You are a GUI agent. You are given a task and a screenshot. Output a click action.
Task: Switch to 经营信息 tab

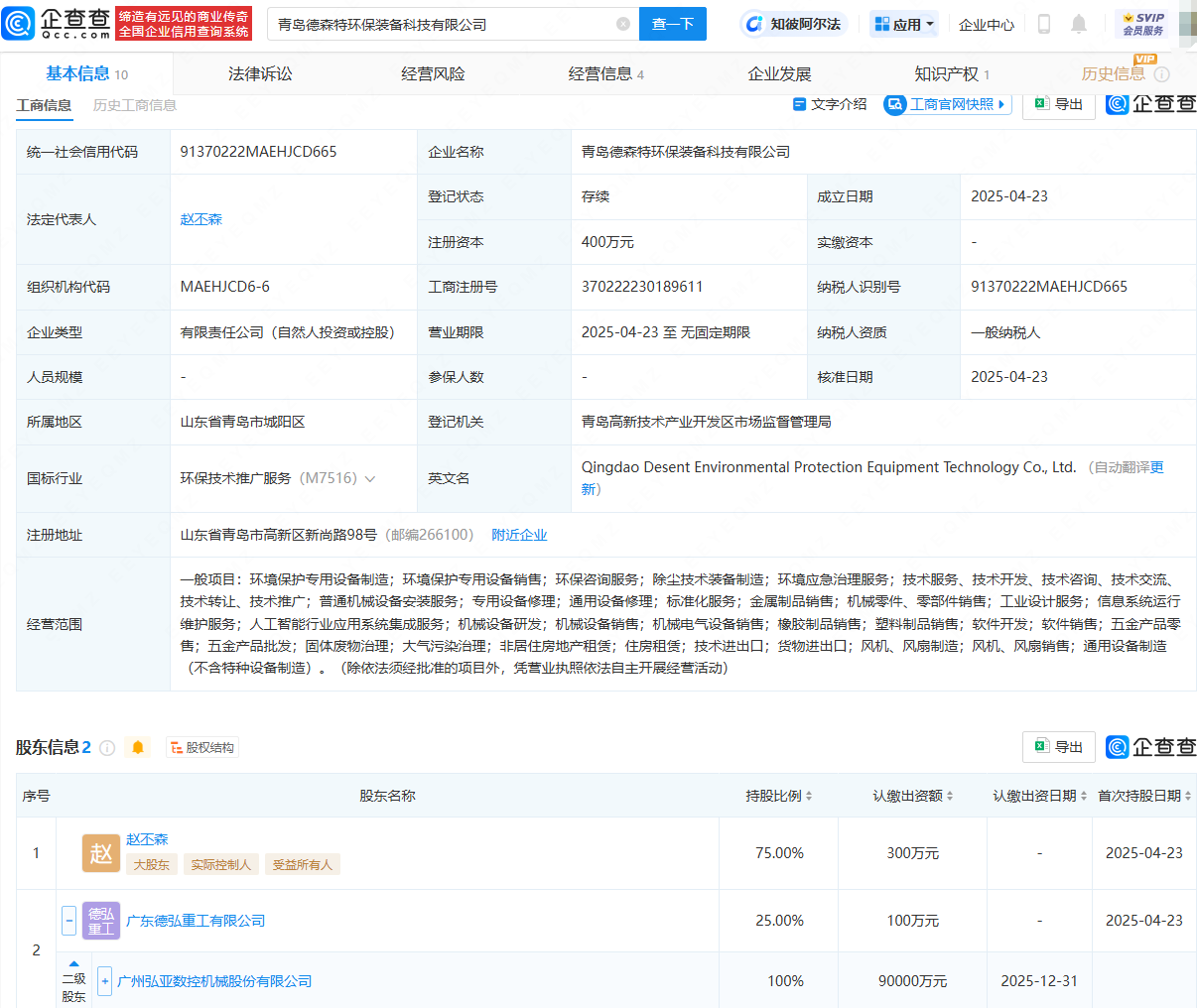point(605,74)
